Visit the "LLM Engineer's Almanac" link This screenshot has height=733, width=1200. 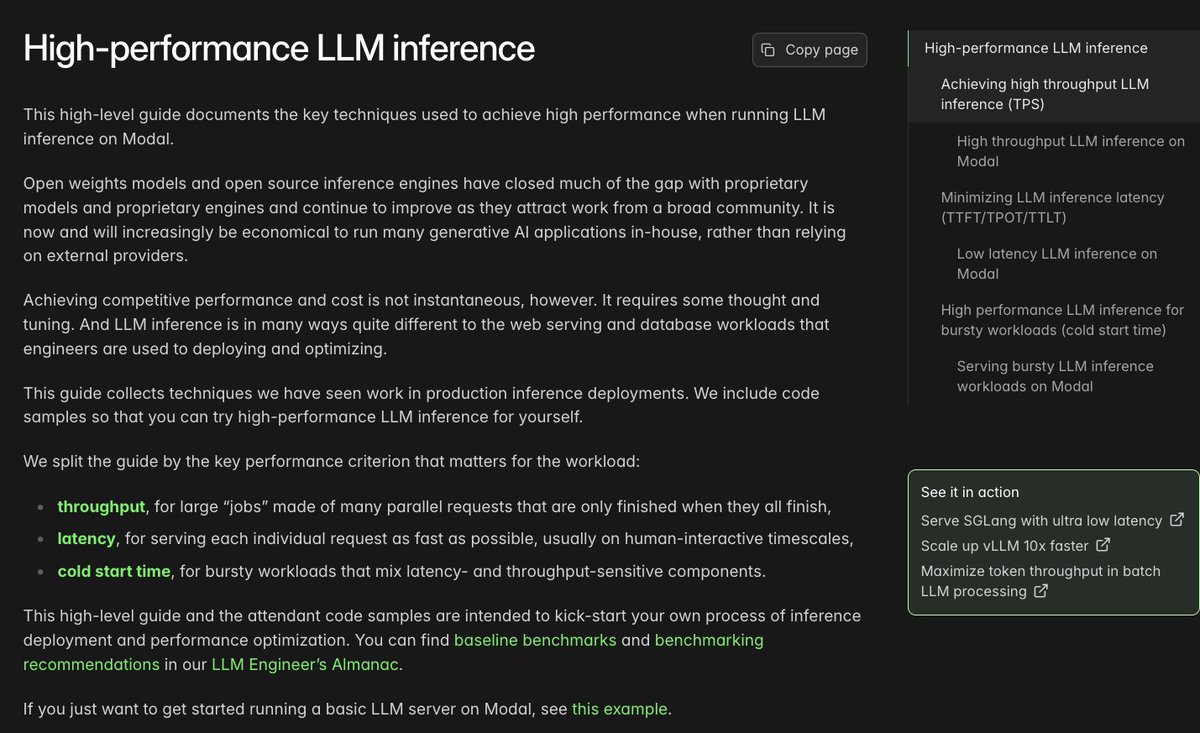point(304,664)
